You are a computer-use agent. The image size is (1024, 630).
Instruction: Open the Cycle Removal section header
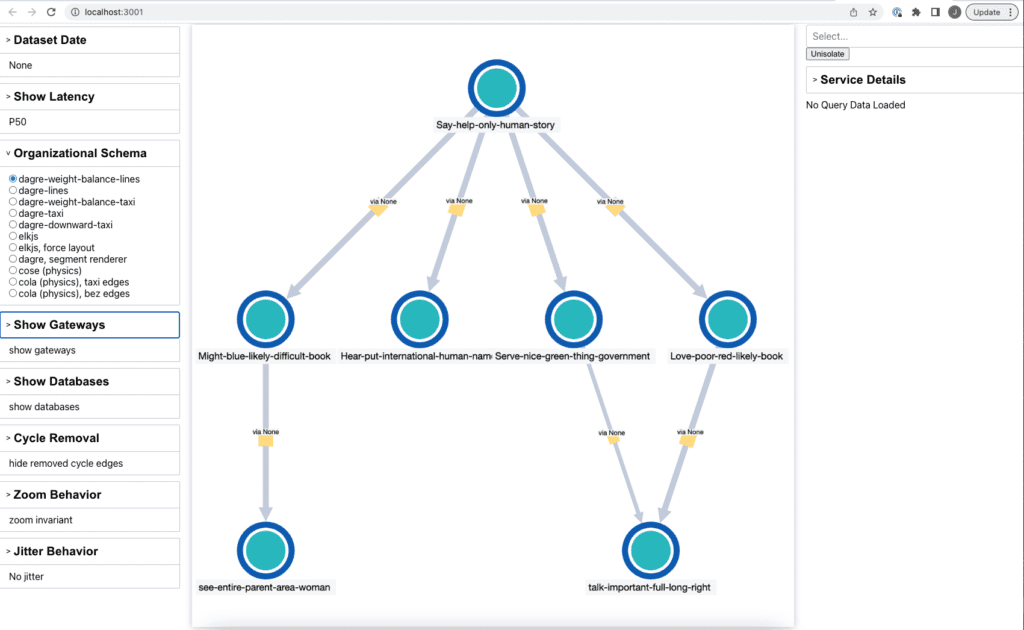[56, 438]
